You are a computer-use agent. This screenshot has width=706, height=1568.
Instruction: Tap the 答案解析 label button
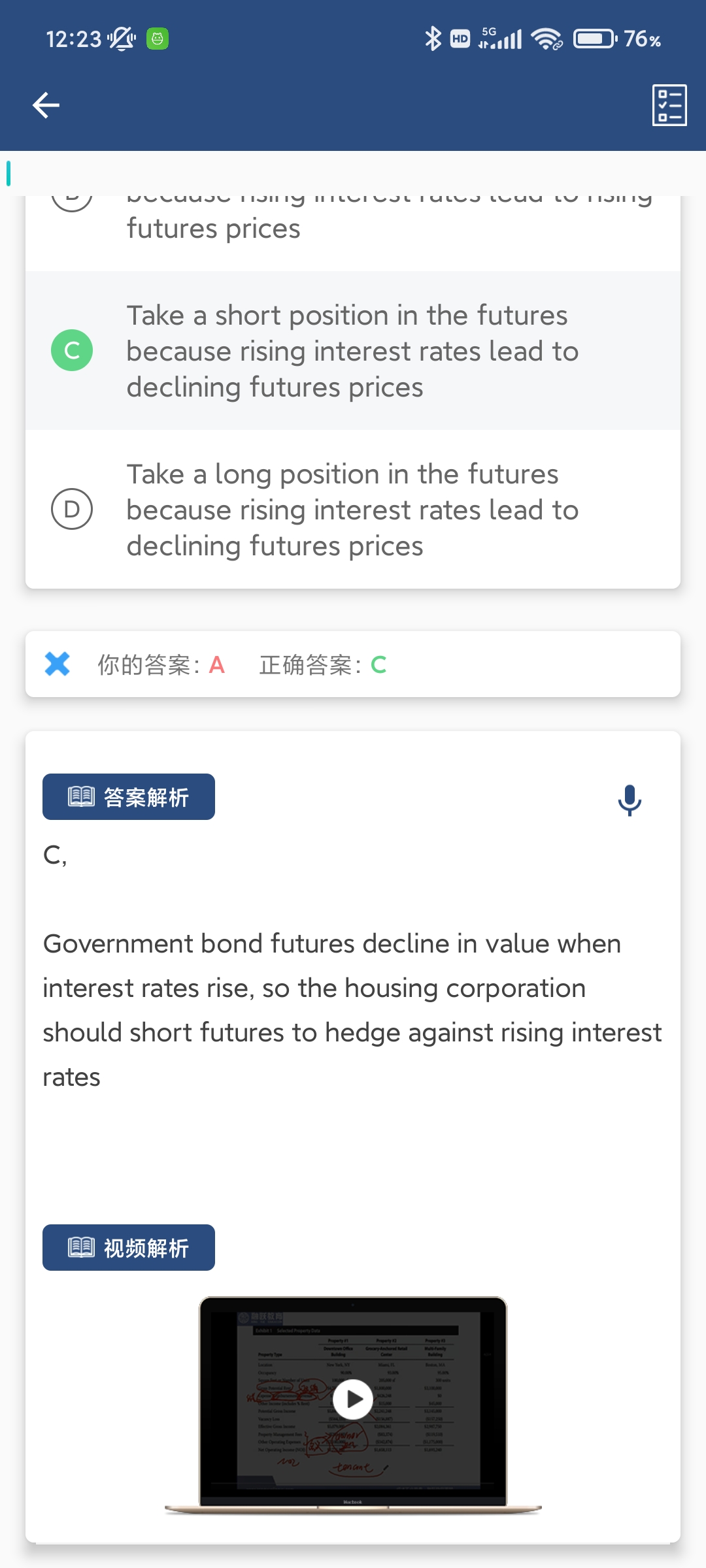point(129,797)
